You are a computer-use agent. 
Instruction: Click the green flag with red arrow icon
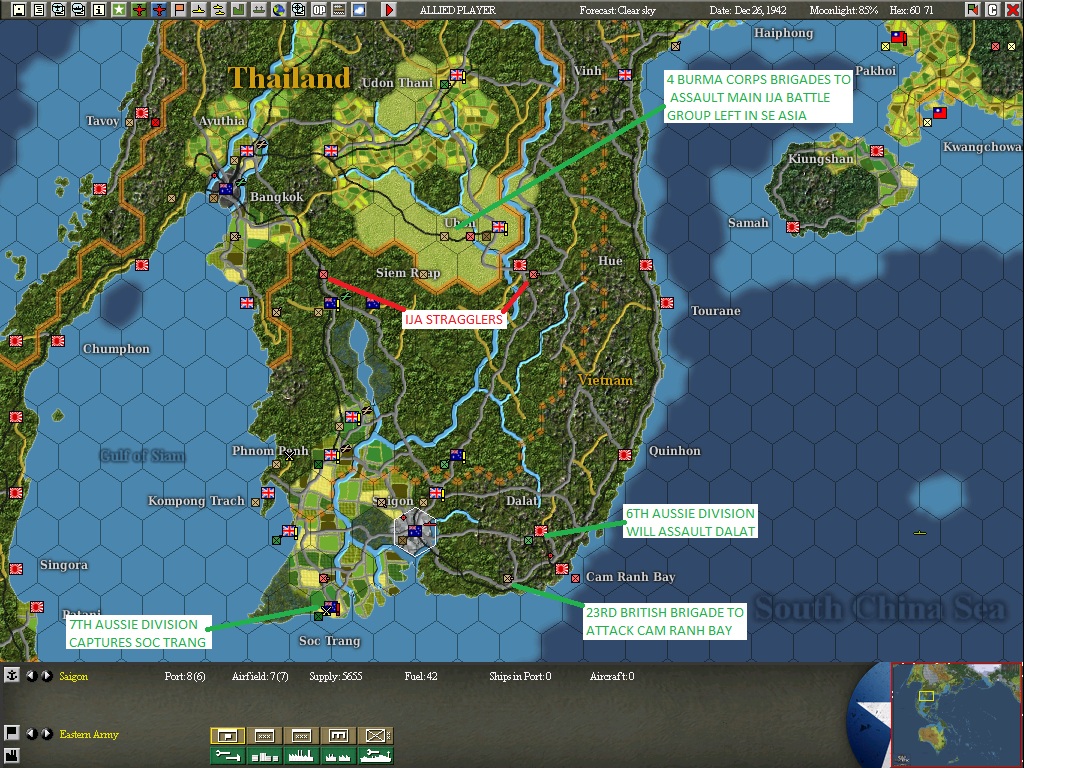tap(972, 10)
